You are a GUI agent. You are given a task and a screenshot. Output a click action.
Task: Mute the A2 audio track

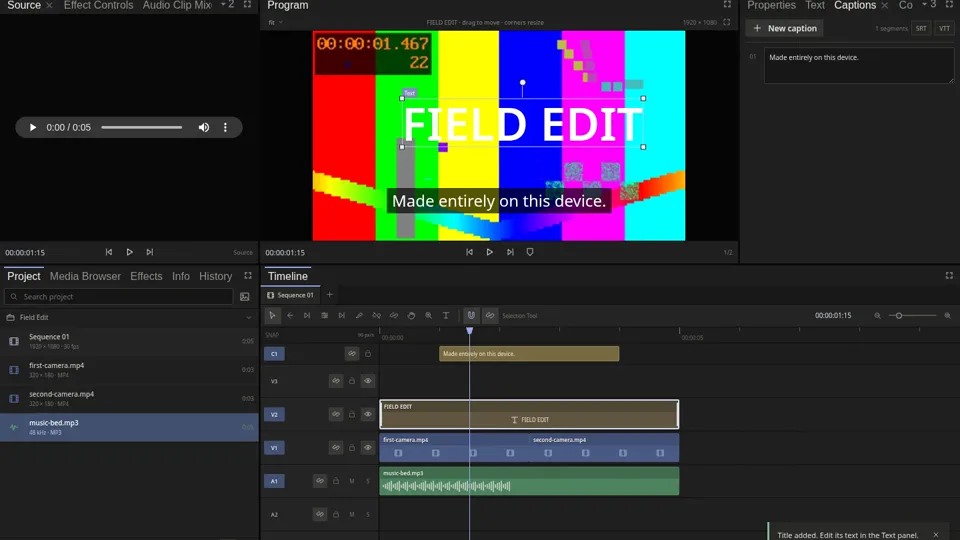point(352,514)
